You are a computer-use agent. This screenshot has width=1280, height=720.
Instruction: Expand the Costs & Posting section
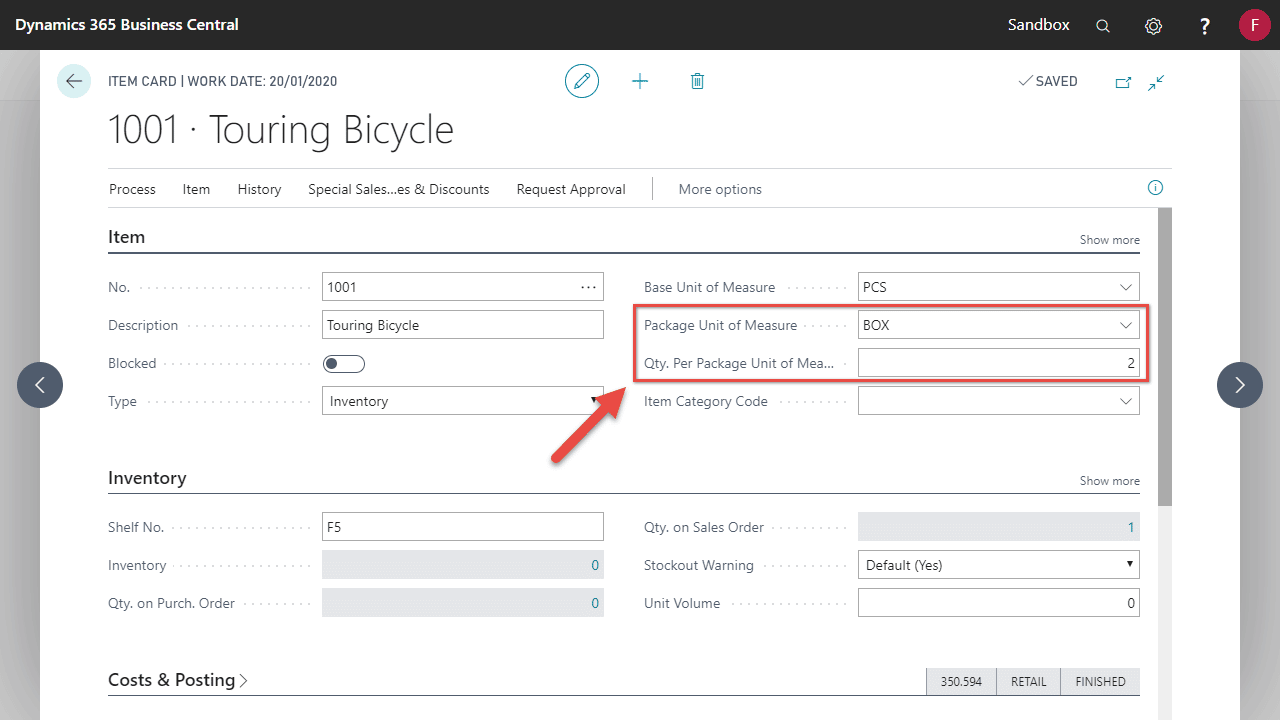coord(178,680)
